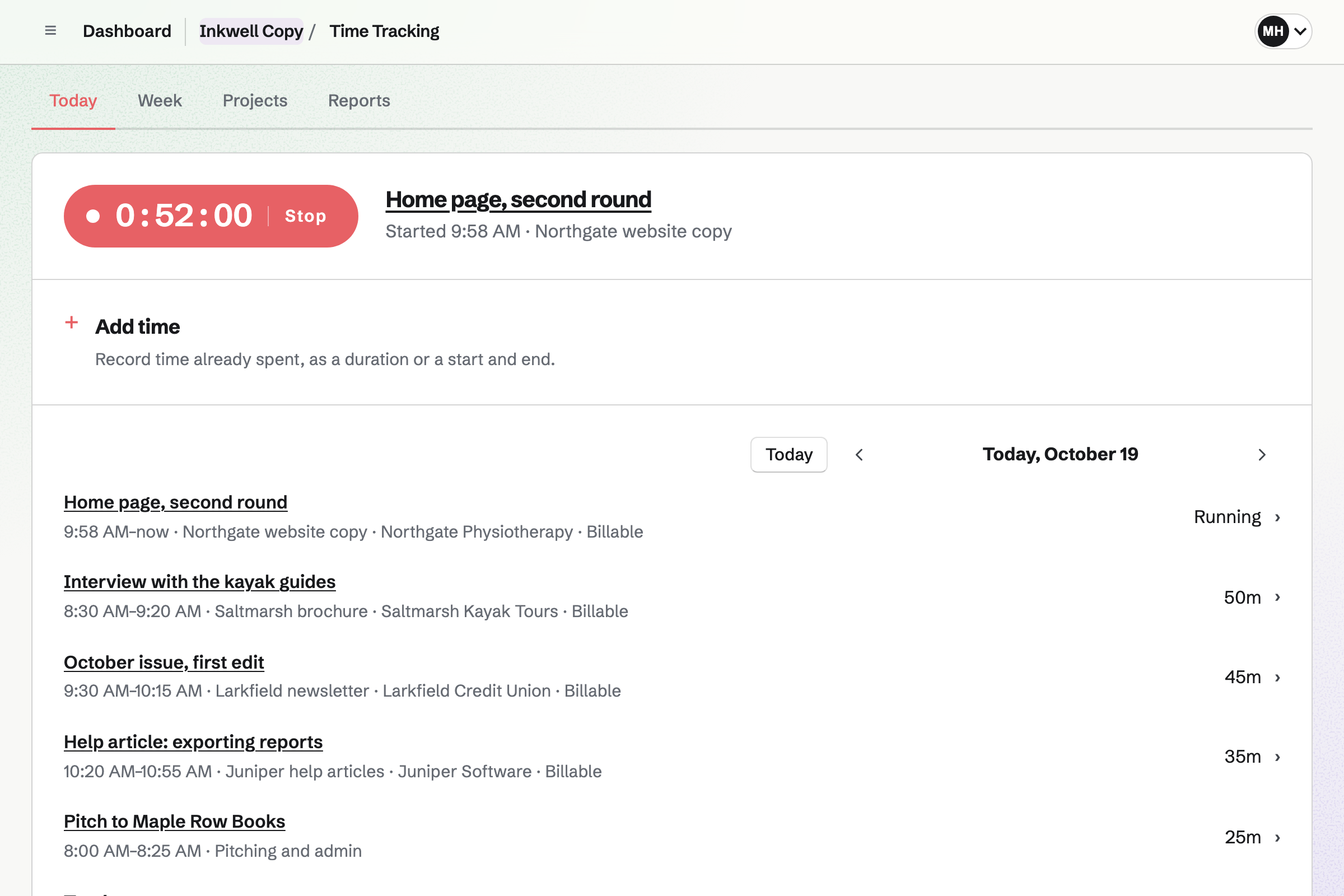Click the Today date button
Image resolution: width=1344 pixels, height=896 pixels.
pyautogui.click(x=788, y=454)
